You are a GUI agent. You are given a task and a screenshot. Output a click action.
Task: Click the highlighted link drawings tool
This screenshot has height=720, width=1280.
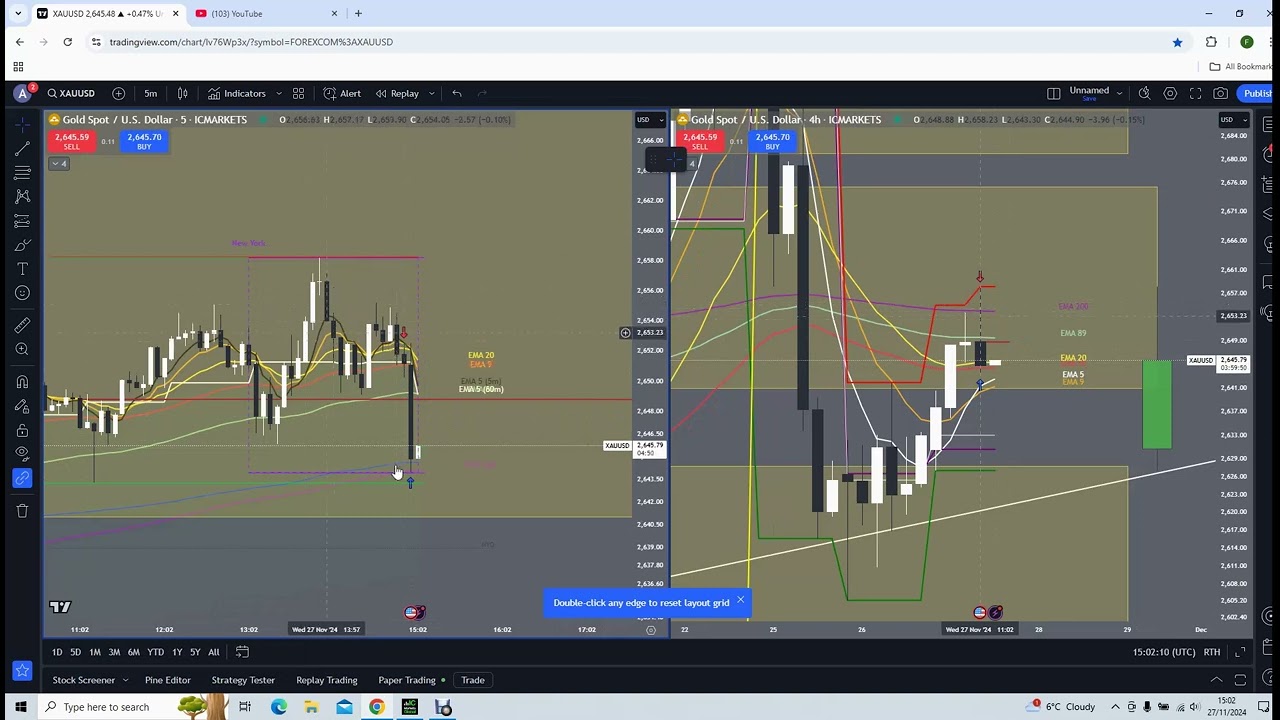click(x=22, y=478)
